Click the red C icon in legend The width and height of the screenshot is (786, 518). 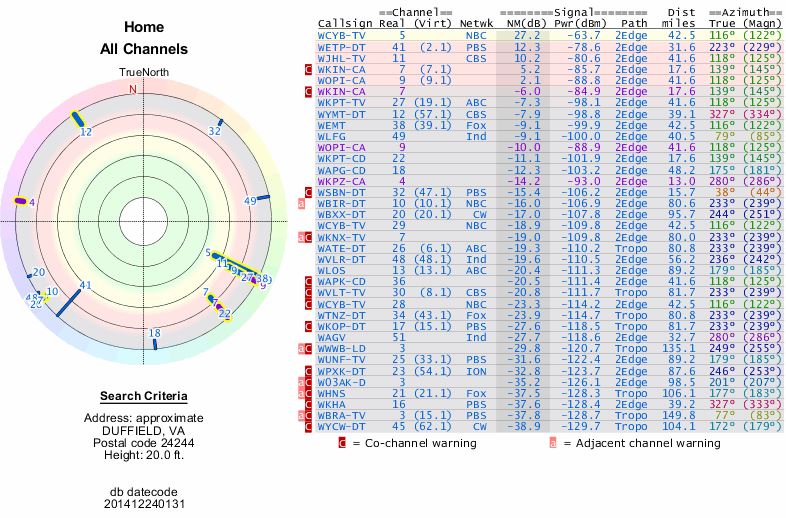pyautogui.click(x=342, y=443)
